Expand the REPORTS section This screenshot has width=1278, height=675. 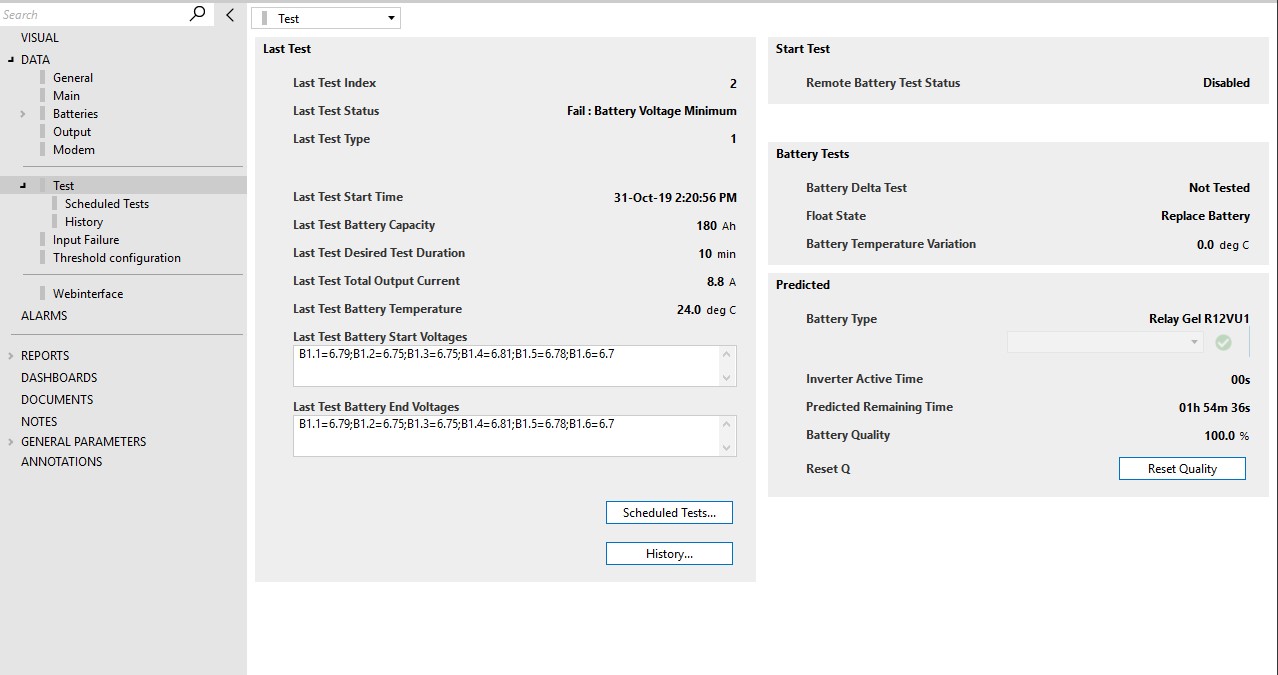11,356
